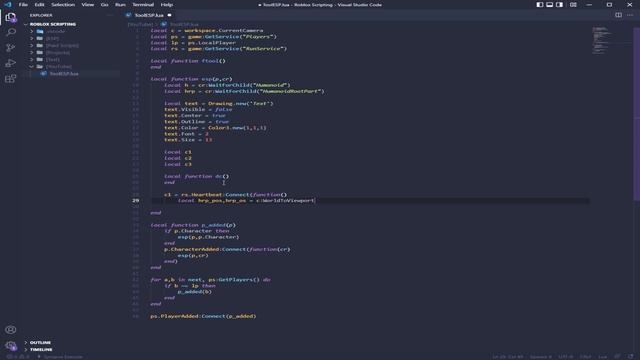Screen dimensions: 640x360
Task: Click the [YouTube] breadcrumb segment
Action: coord(140,24)
